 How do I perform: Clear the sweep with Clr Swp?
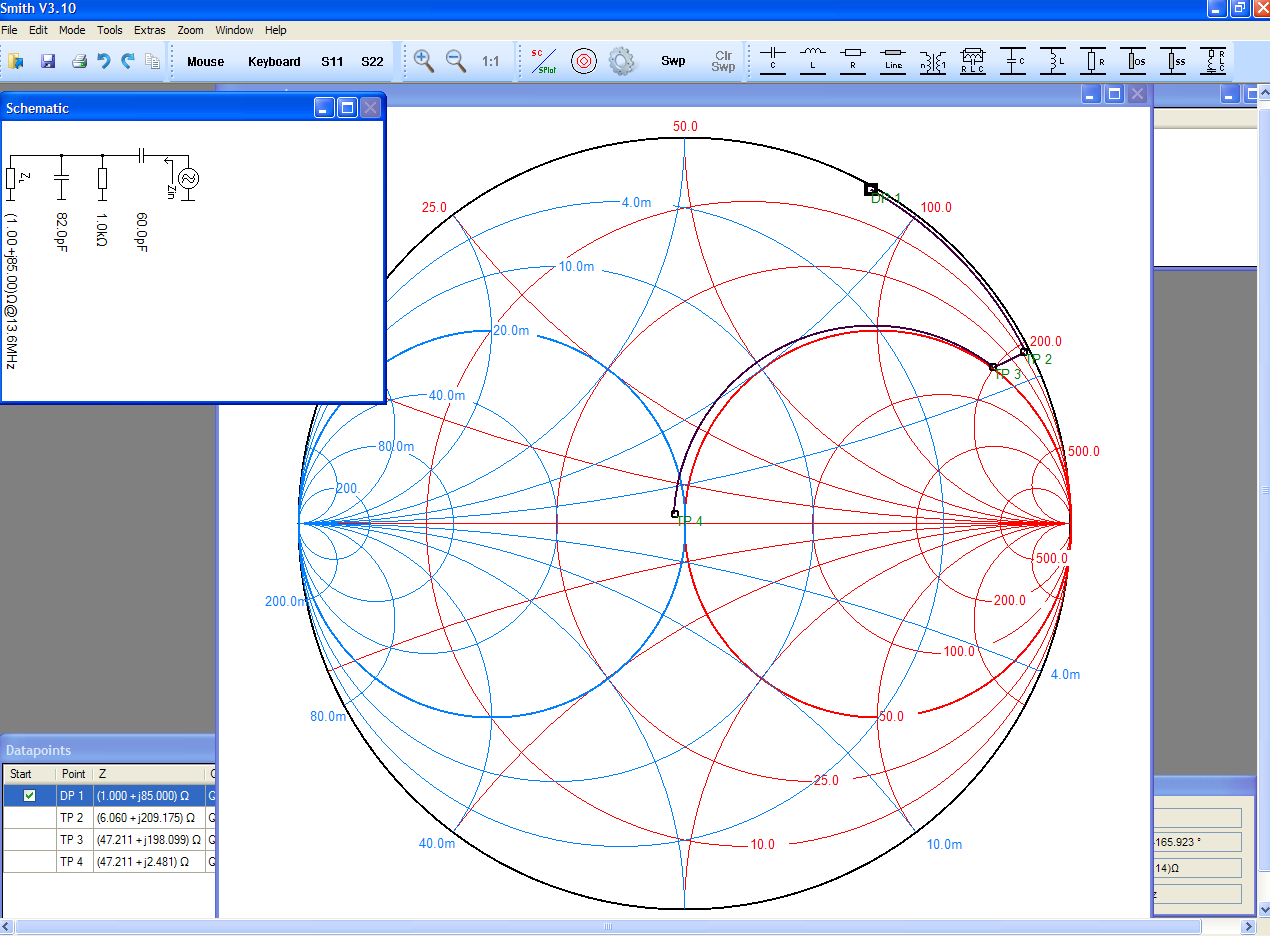pos(723,61)
